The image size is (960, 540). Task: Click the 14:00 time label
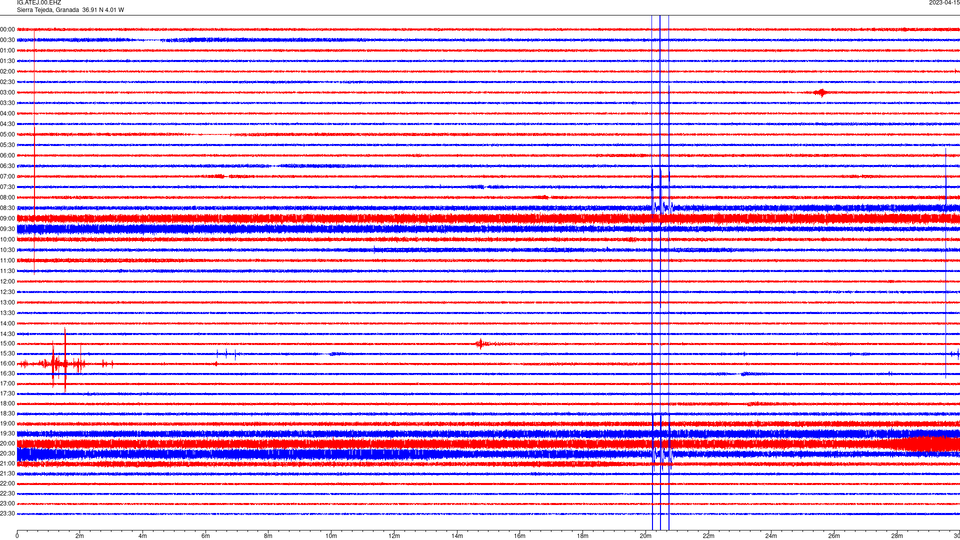point(7,323)
